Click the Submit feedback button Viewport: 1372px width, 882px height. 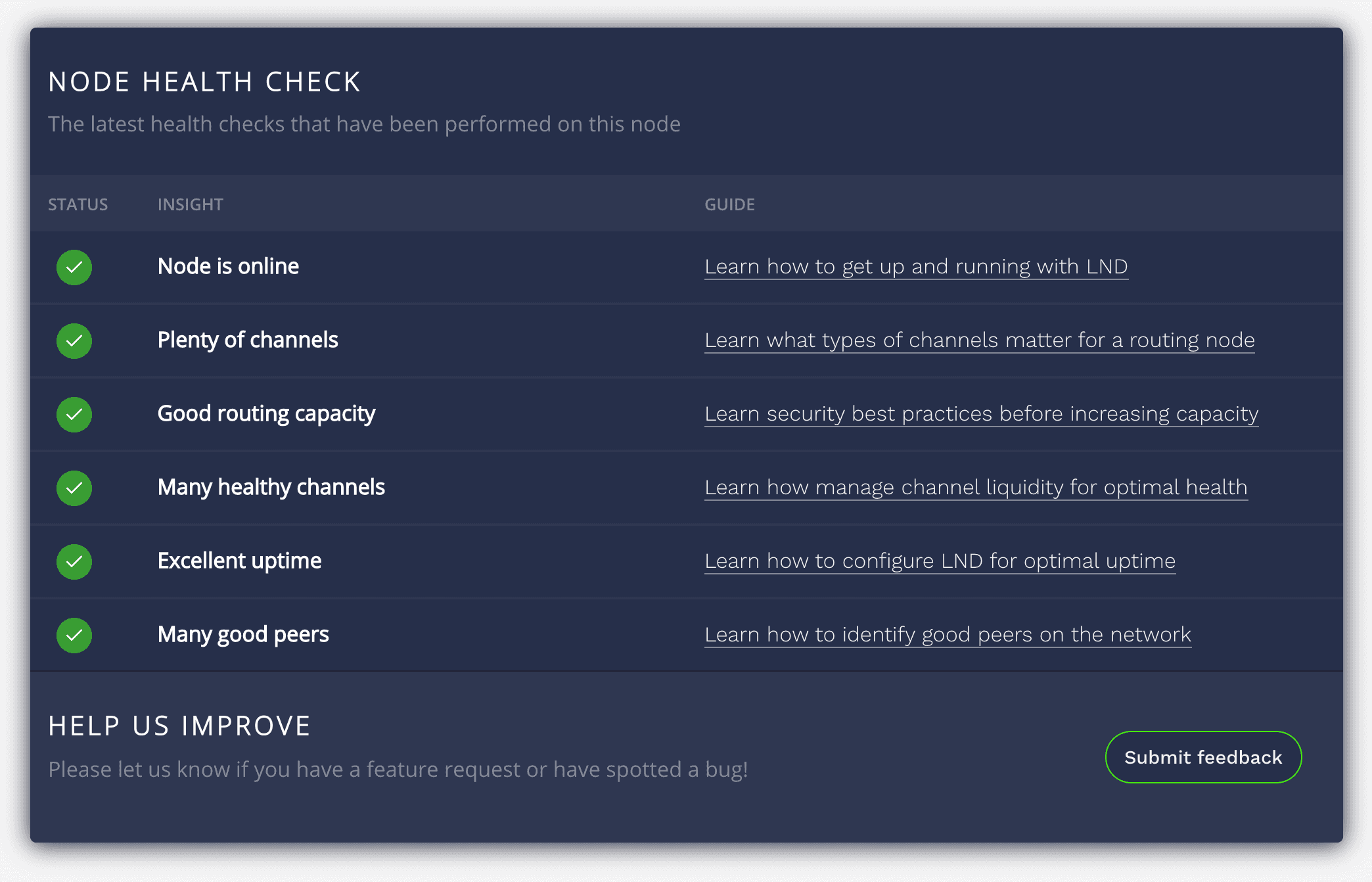(1202, 757)
